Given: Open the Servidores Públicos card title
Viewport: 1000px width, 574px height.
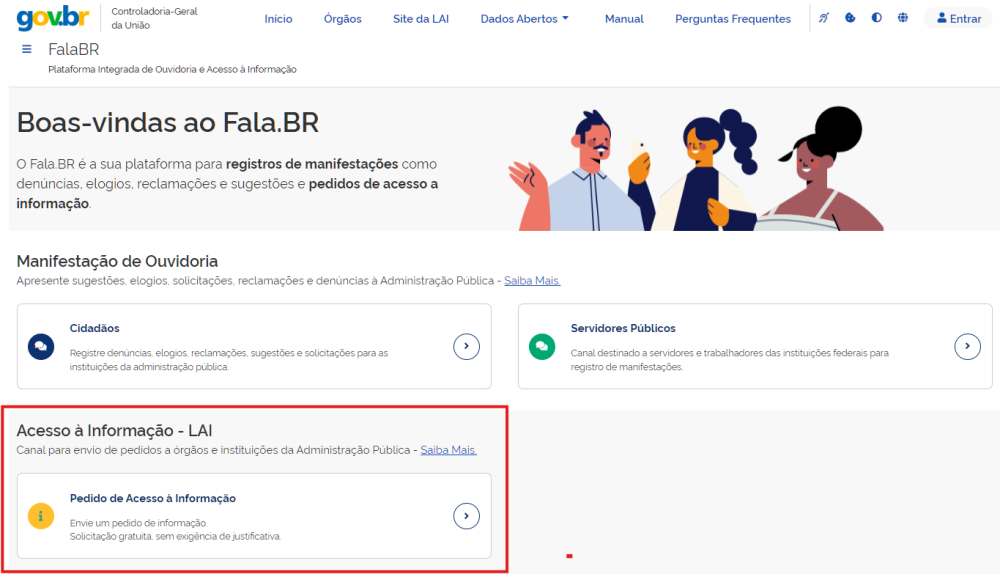Looking at the screenshot, I should click(x=623, y=328).
